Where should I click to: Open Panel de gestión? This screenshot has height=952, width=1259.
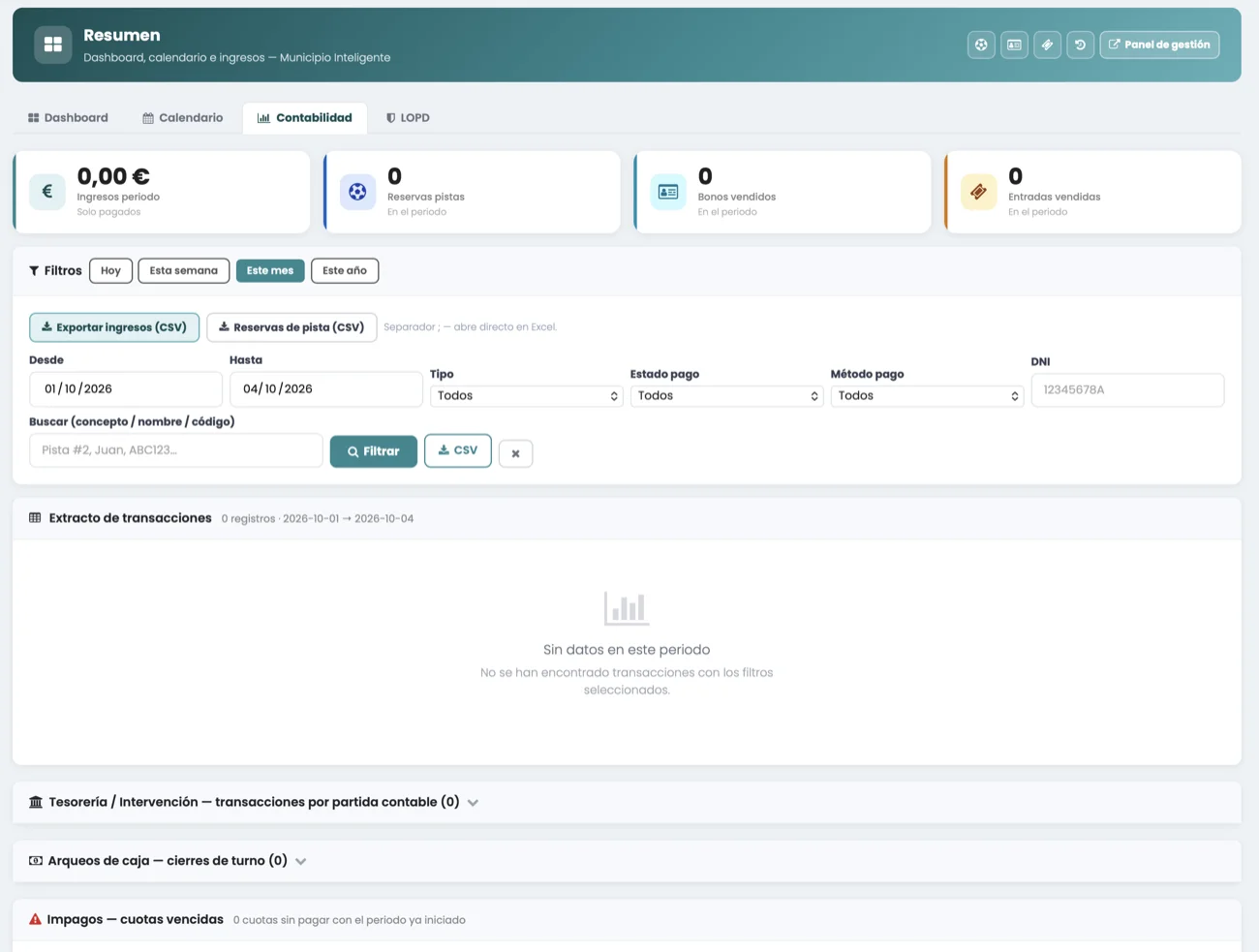tap(1159, 45)
